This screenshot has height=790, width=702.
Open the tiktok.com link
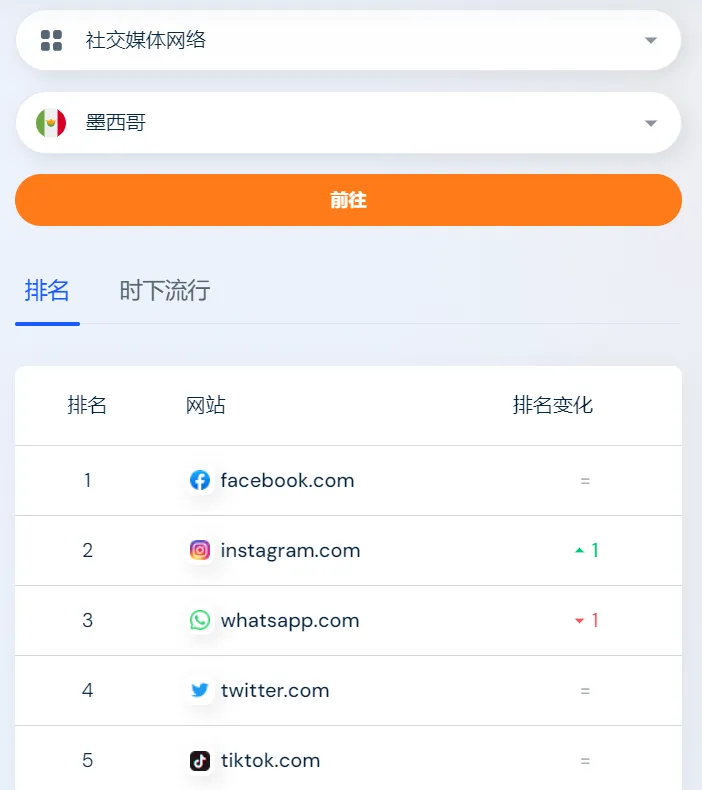tap(270, 760)
